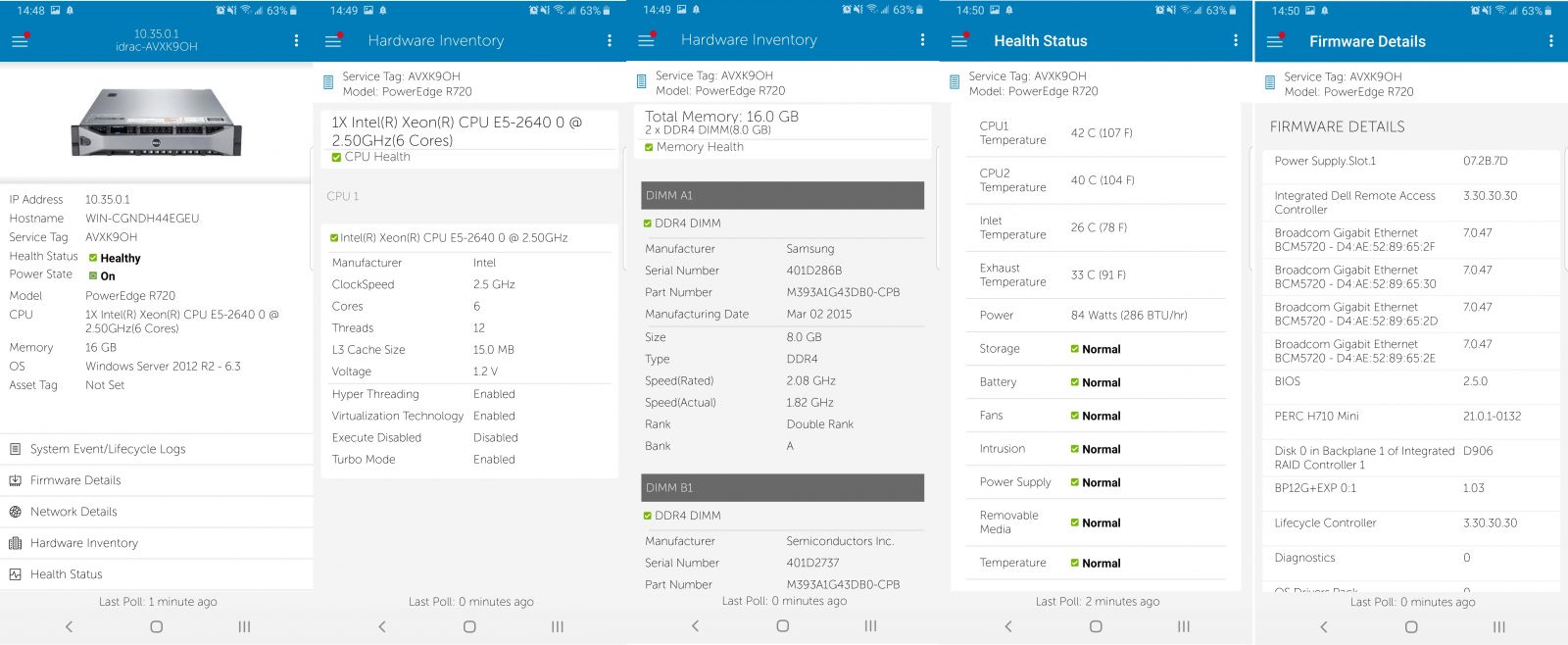Open Health Status from the iDRAC menu list
1568x645 pixels.
click(x=157, y=574)
